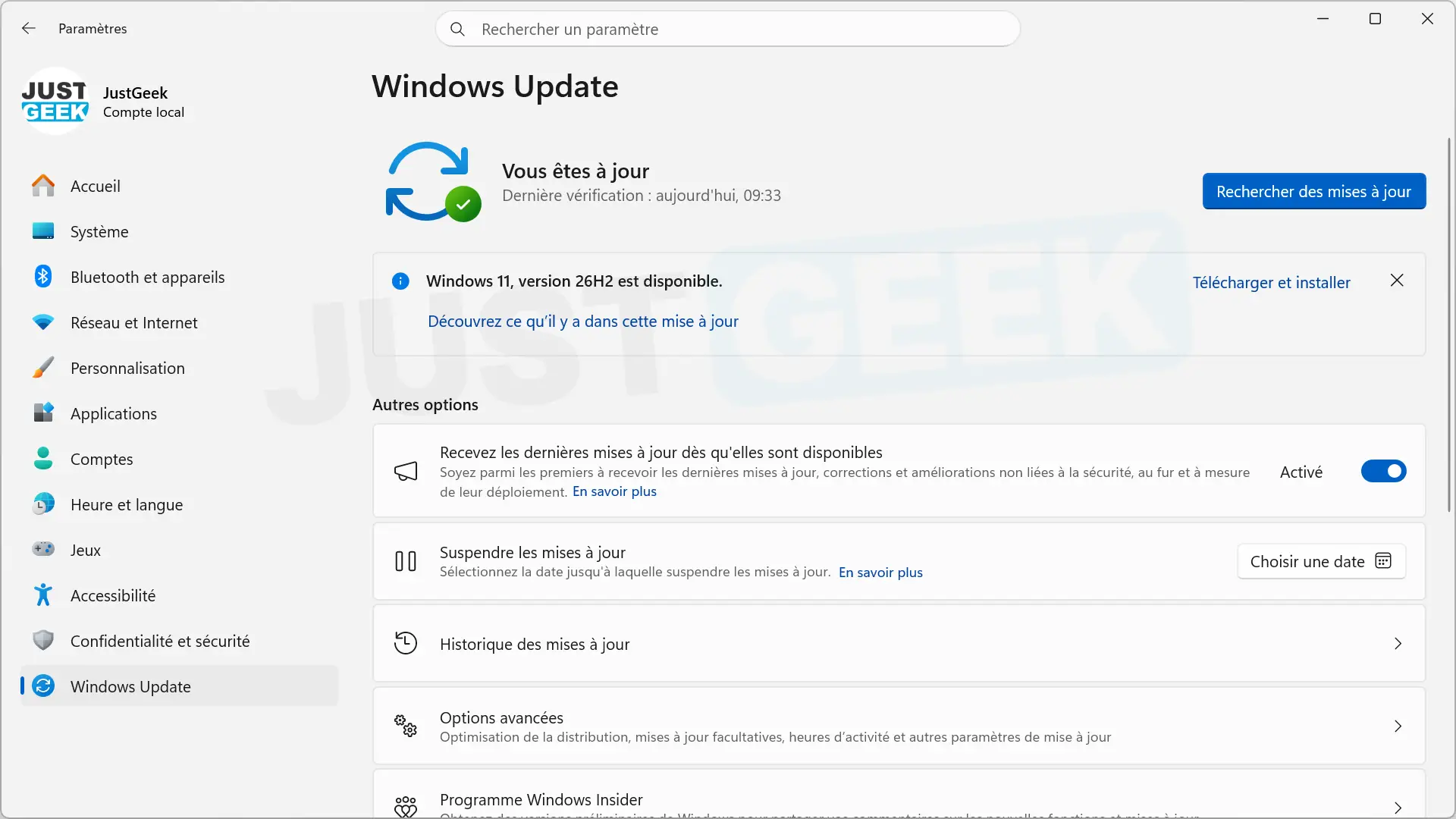Open the Programme Windows Insider row
Screen dimensions: 1456x819
[x=899, y=794]
